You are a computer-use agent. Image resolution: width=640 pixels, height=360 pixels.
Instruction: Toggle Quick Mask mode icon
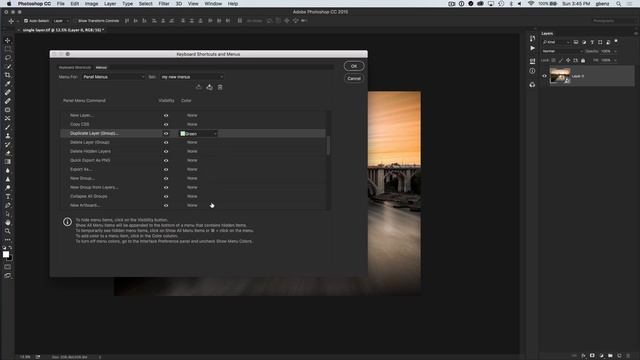(7, 267)
